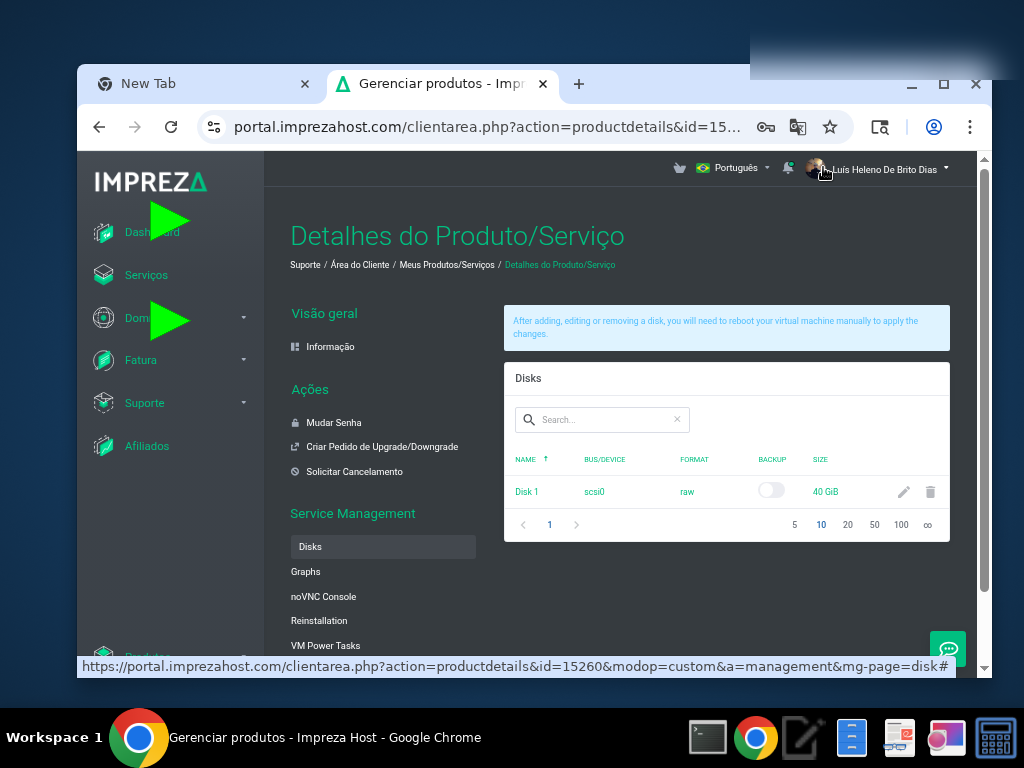Toggle Backup switch for Disk 1

click(771, 490)
